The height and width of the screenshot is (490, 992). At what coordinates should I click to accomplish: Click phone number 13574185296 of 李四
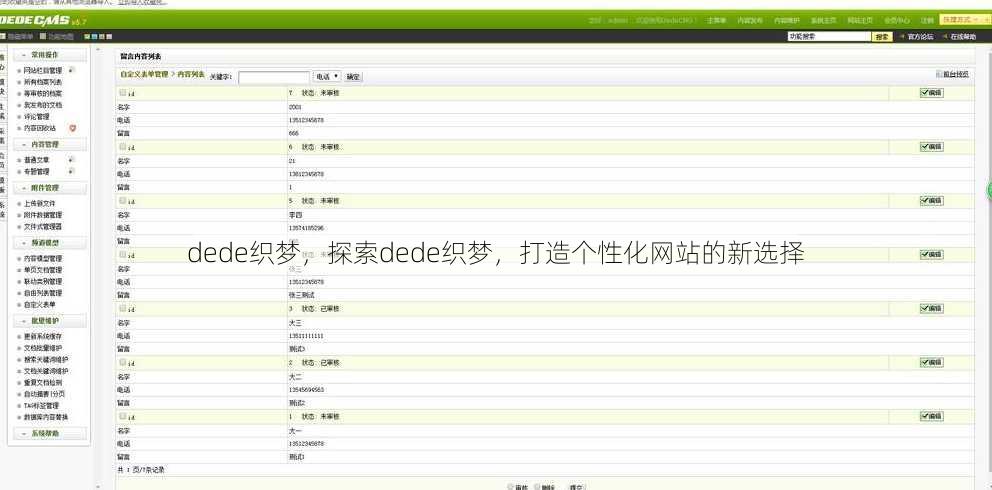(306, 228)
